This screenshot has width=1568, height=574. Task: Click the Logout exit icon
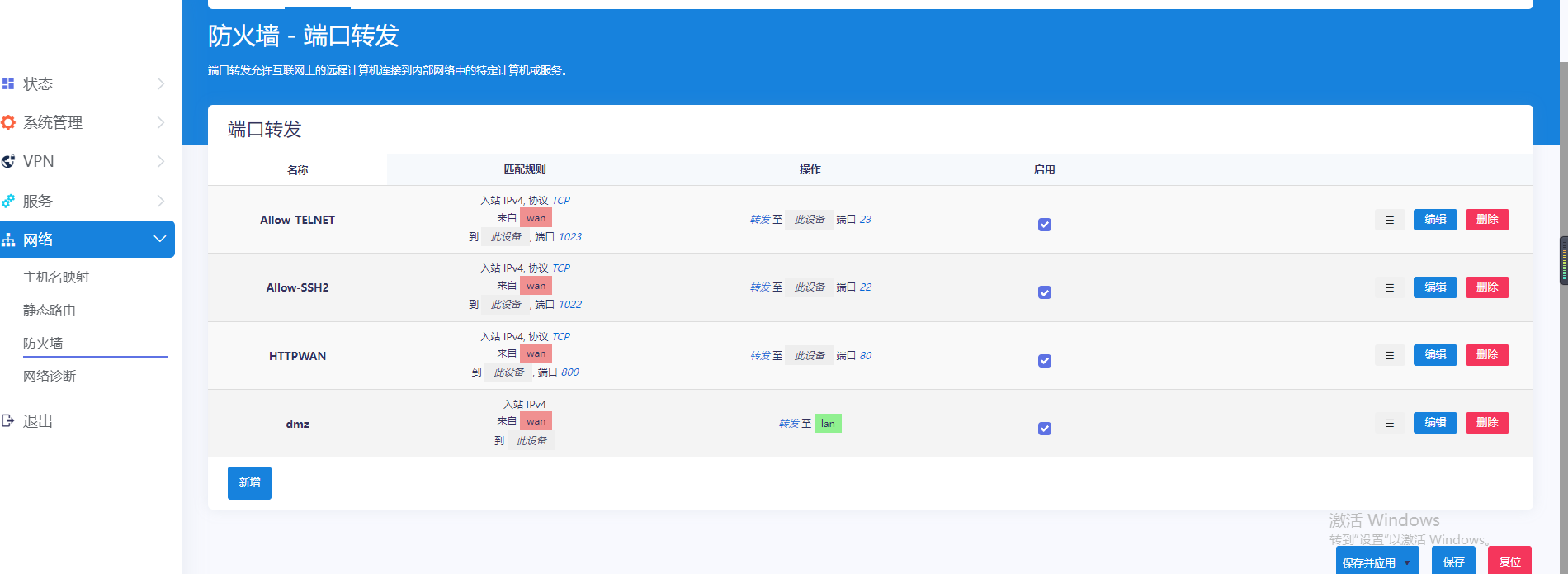pyautogui.click(x=8, y=420)
